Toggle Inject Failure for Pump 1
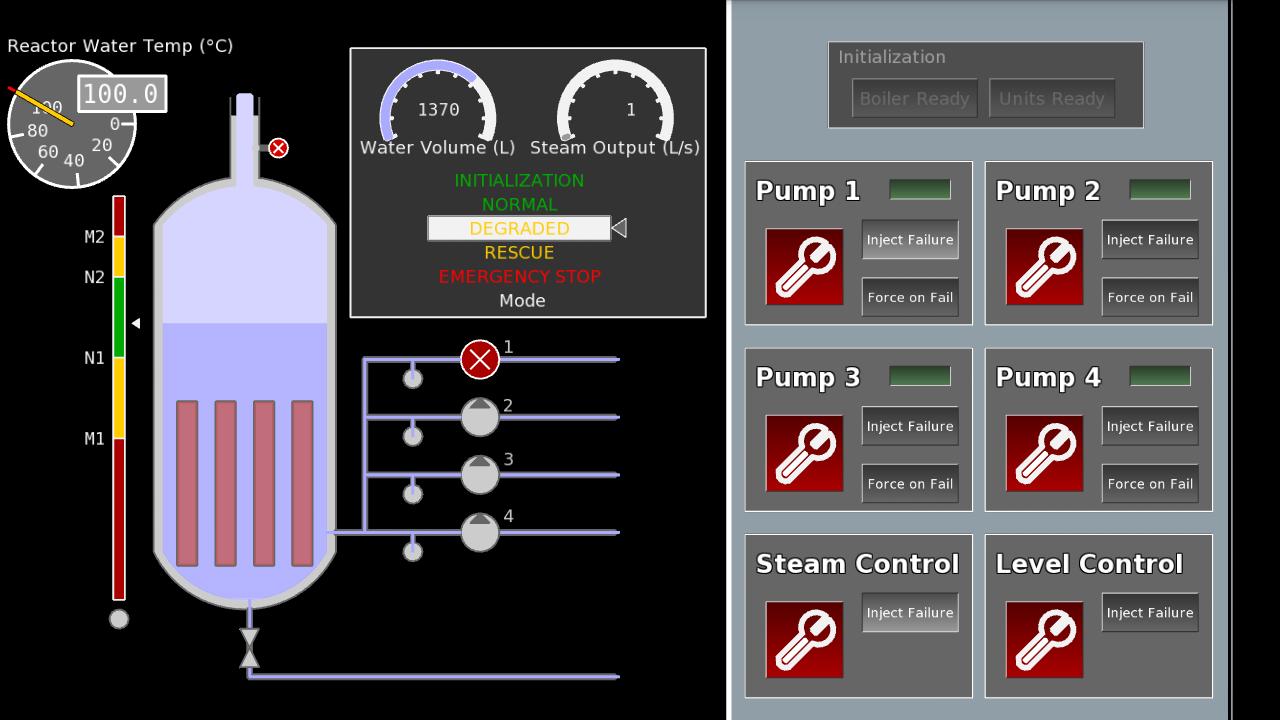Image resolution: width=1280 pixels, height=720 pixels. click(x=910, y=240)
